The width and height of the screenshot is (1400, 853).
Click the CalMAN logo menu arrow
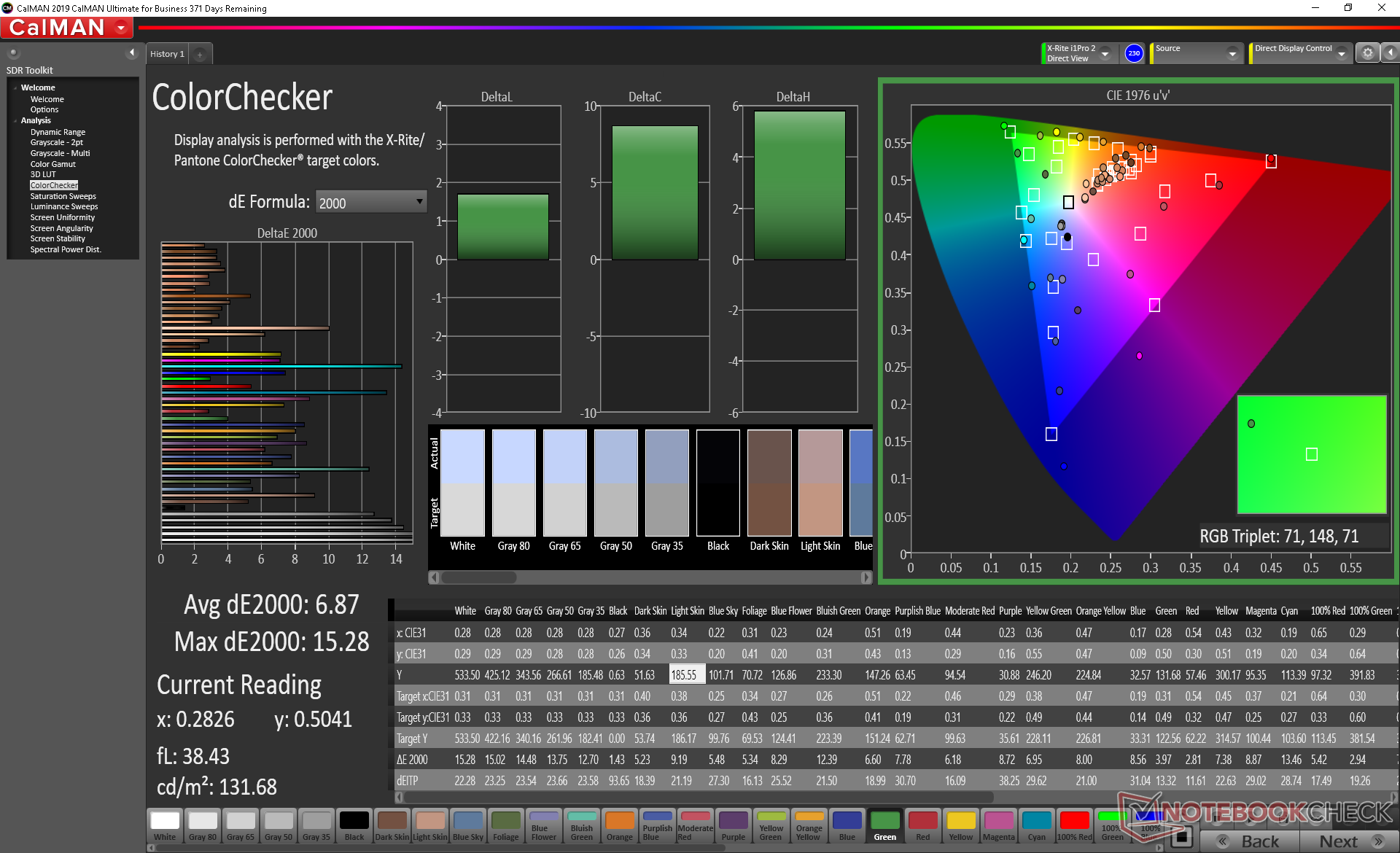(121, 28)
